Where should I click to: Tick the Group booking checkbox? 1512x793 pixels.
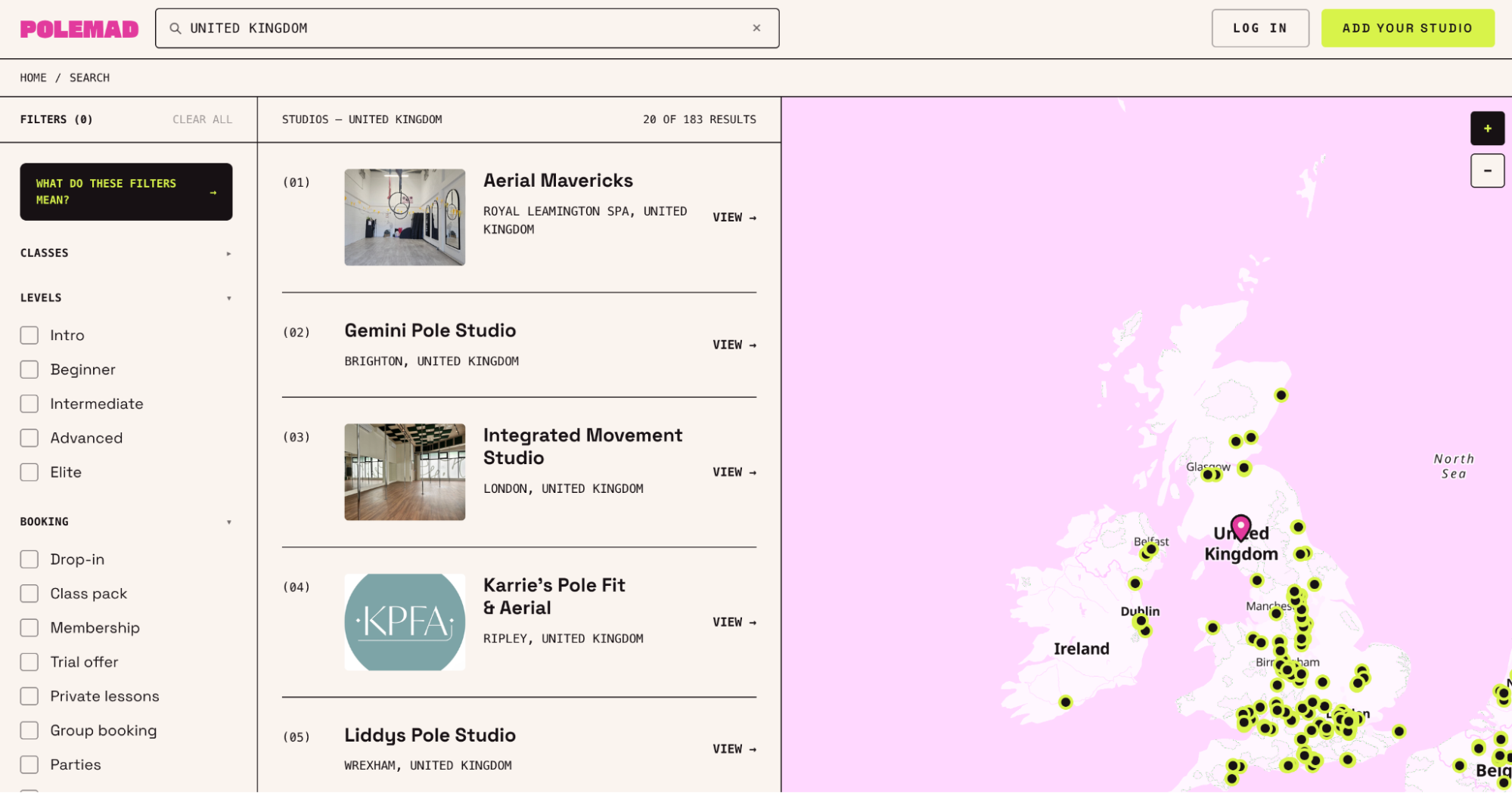(x=29, y=730)
